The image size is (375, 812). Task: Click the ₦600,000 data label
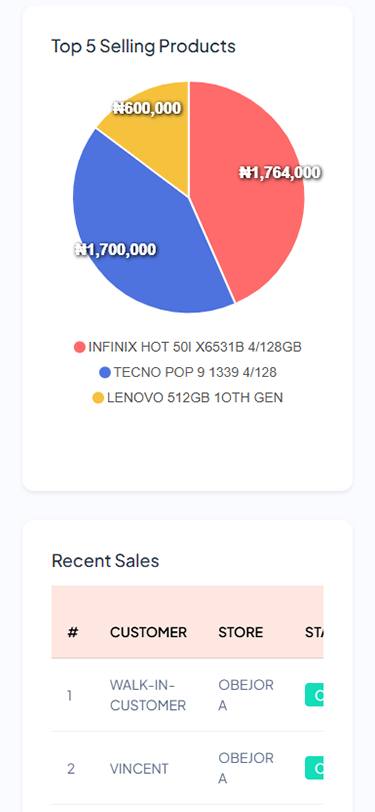click(x=147, y=108)
